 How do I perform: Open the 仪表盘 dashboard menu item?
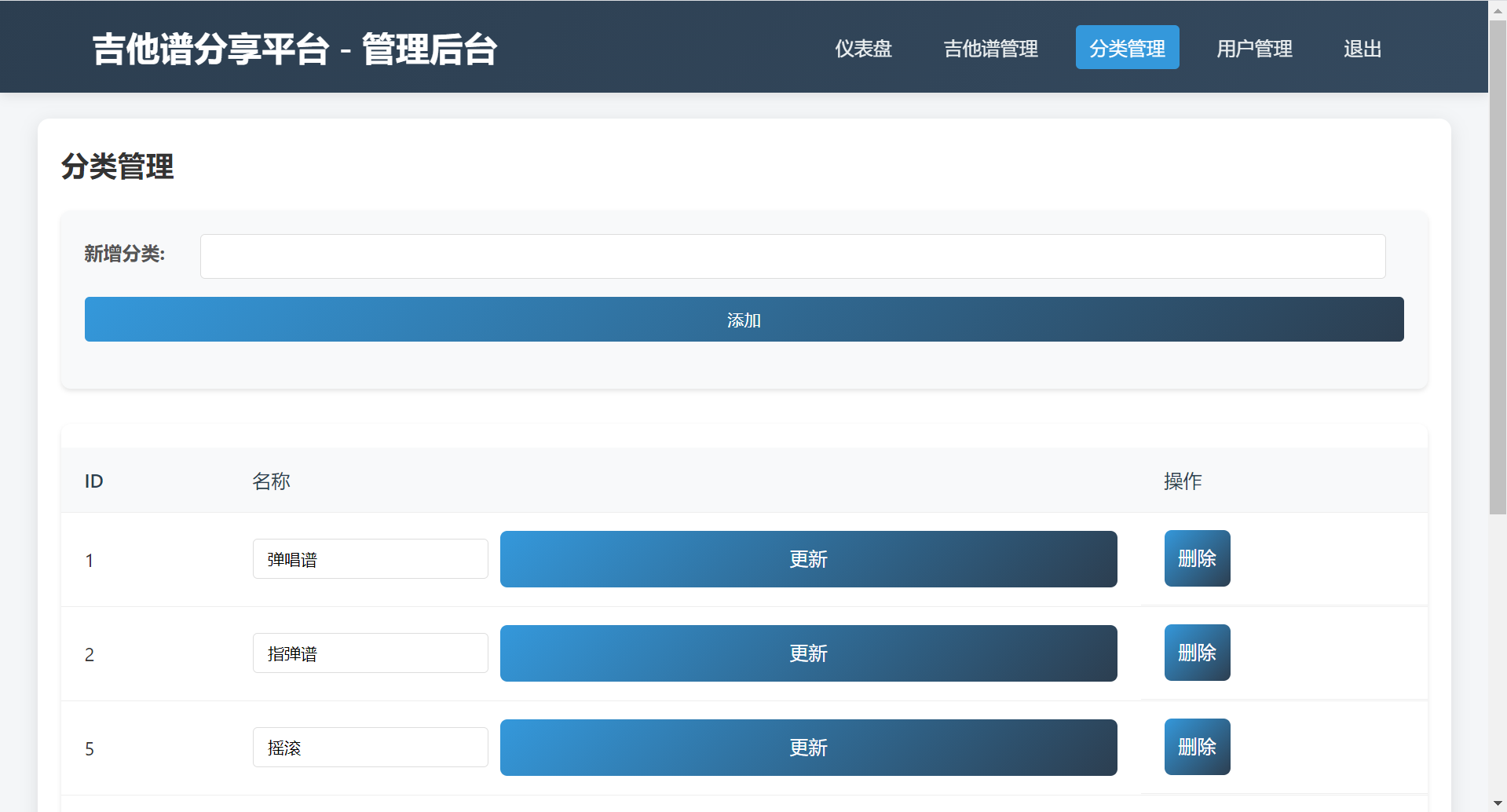(863, 49)
